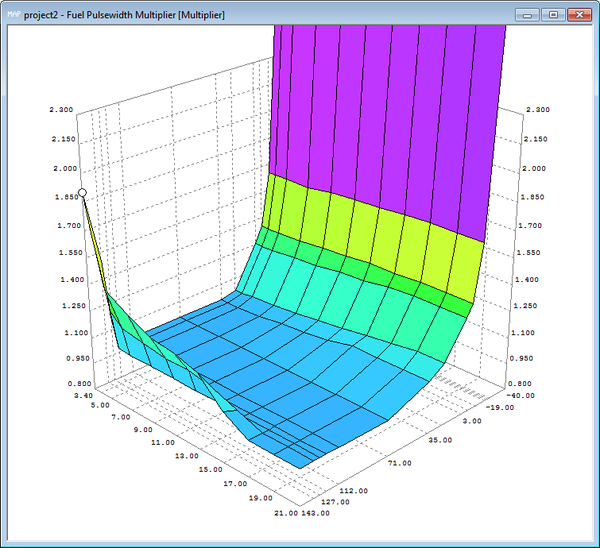Click right axis label 0.800

coord(520,384)
